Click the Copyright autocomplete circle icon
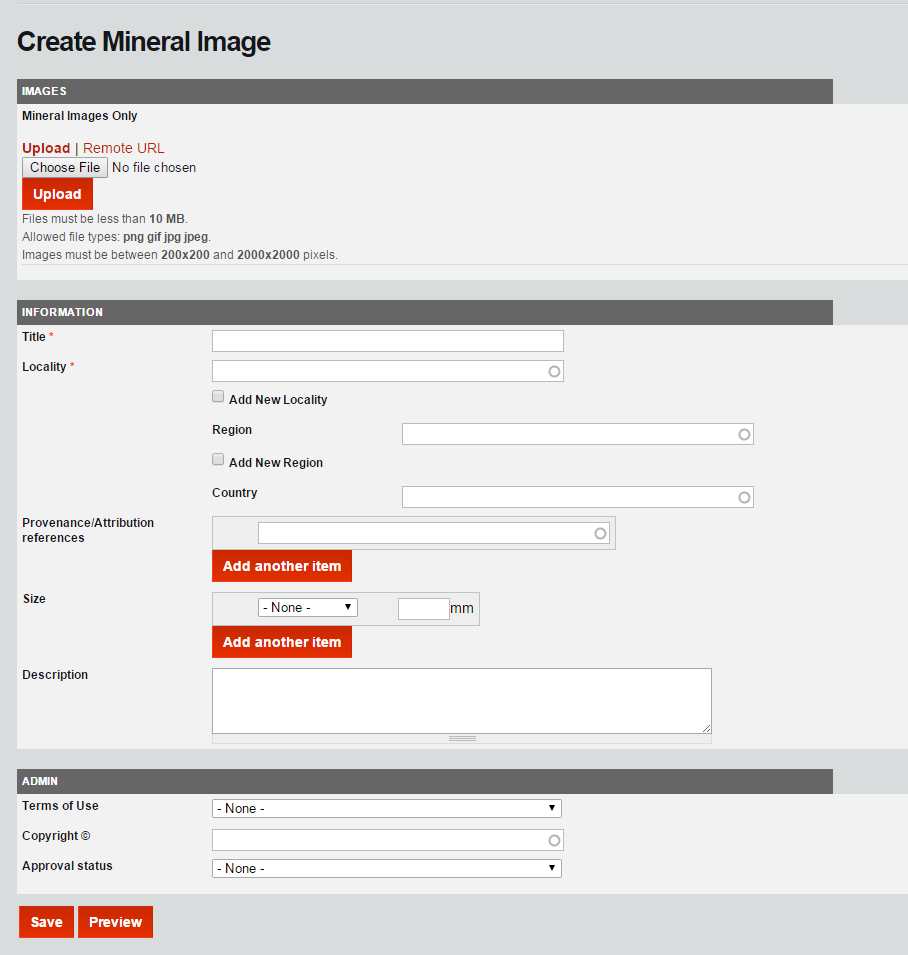The image size is (908, 955). (x=554, y=840)
